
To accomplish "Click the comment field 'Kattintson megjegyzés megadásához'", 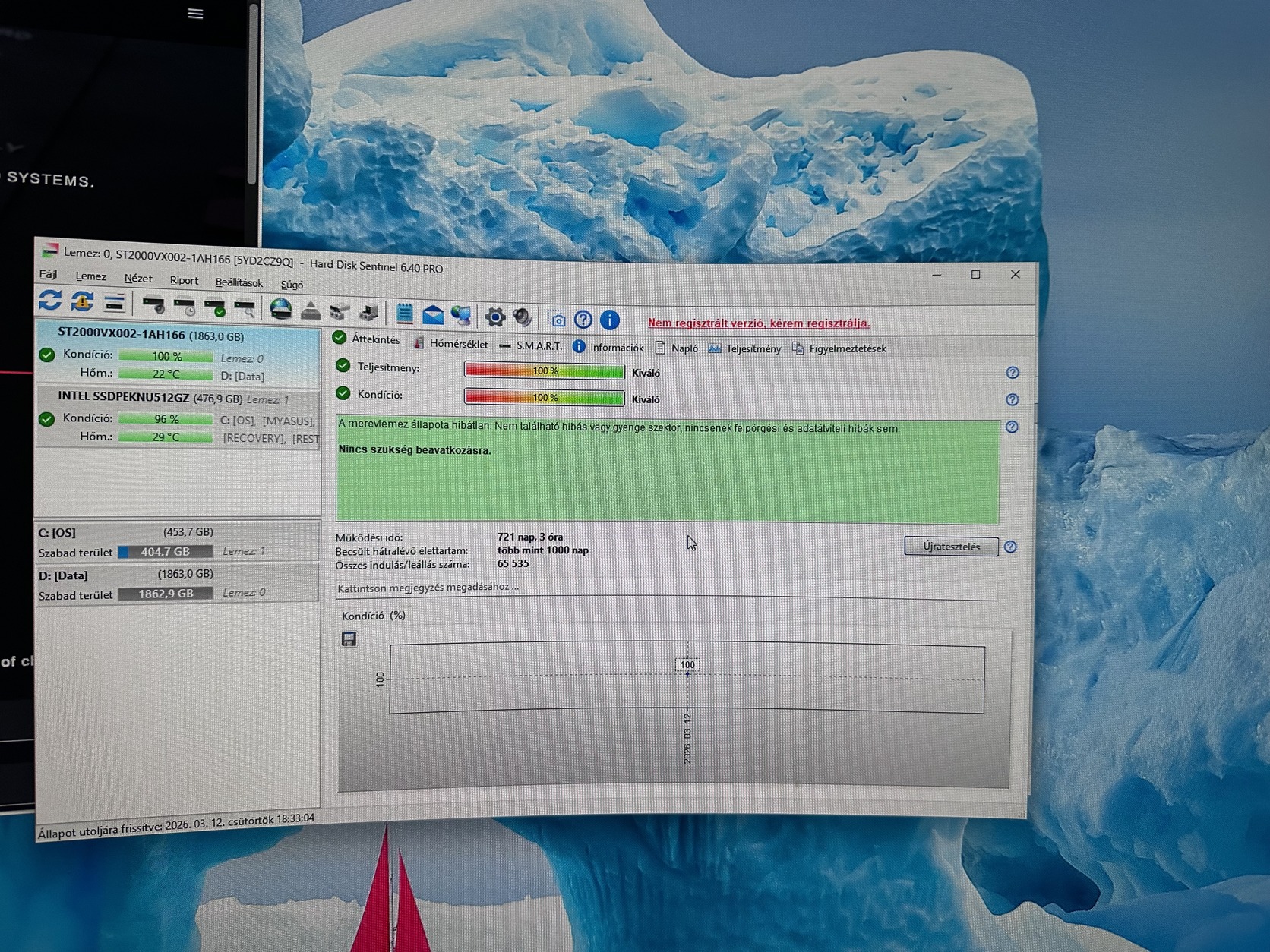I will pyautogui.click(x=666, y=589).
